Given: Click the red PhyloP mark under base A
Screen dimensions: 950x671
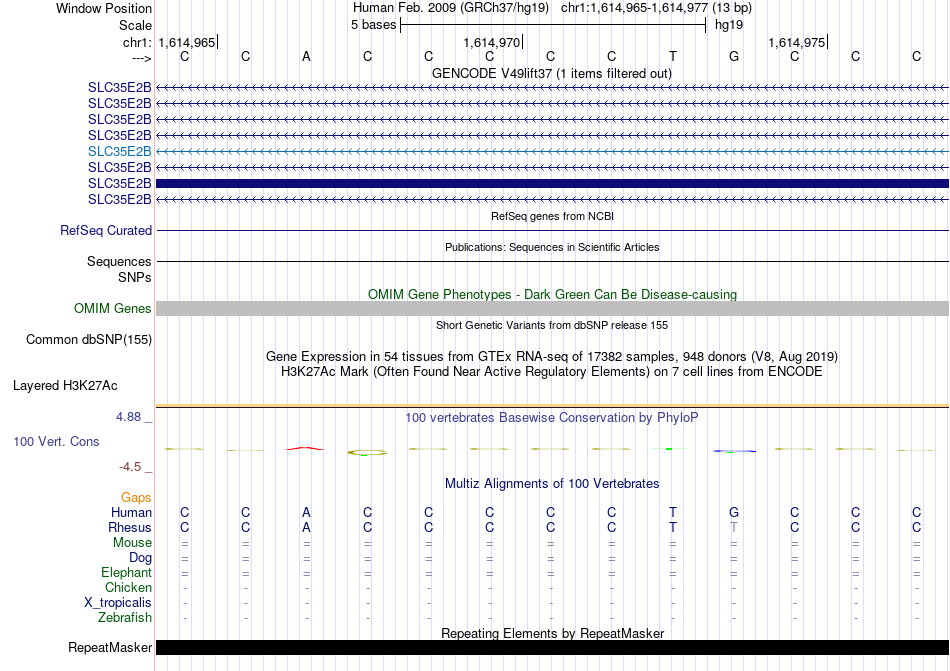Looking at the screenshot, I should click(x=305, y=449).
